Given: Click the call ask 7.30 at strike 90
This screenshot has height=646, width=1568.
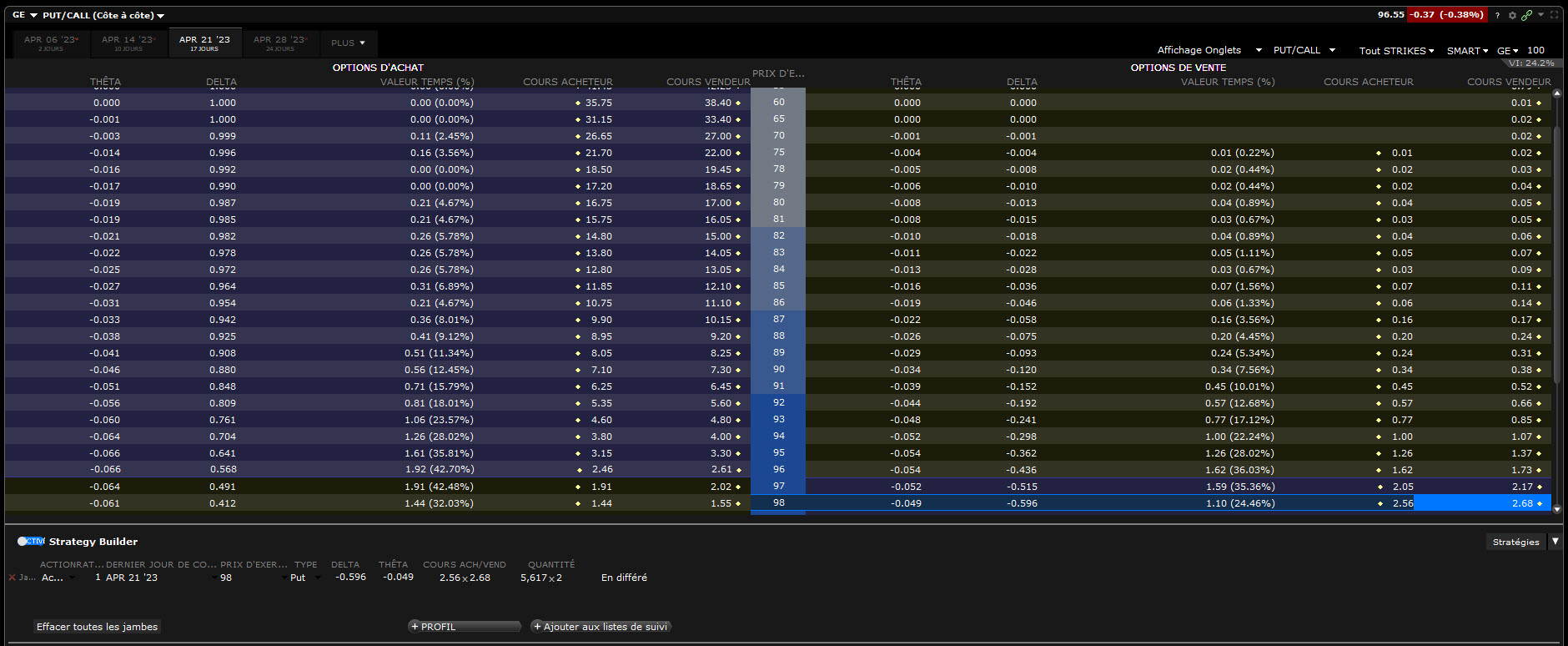Looking at the screenshot, I should tap(721, 370).
